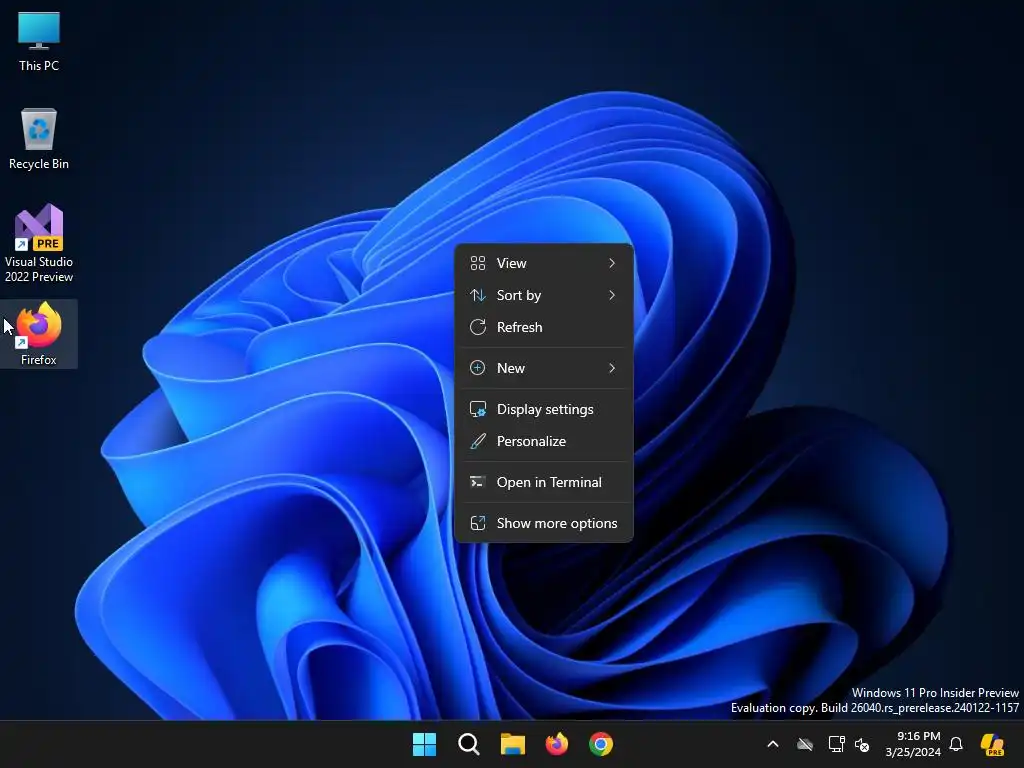Open the Windows Start menu

point(424,744)
